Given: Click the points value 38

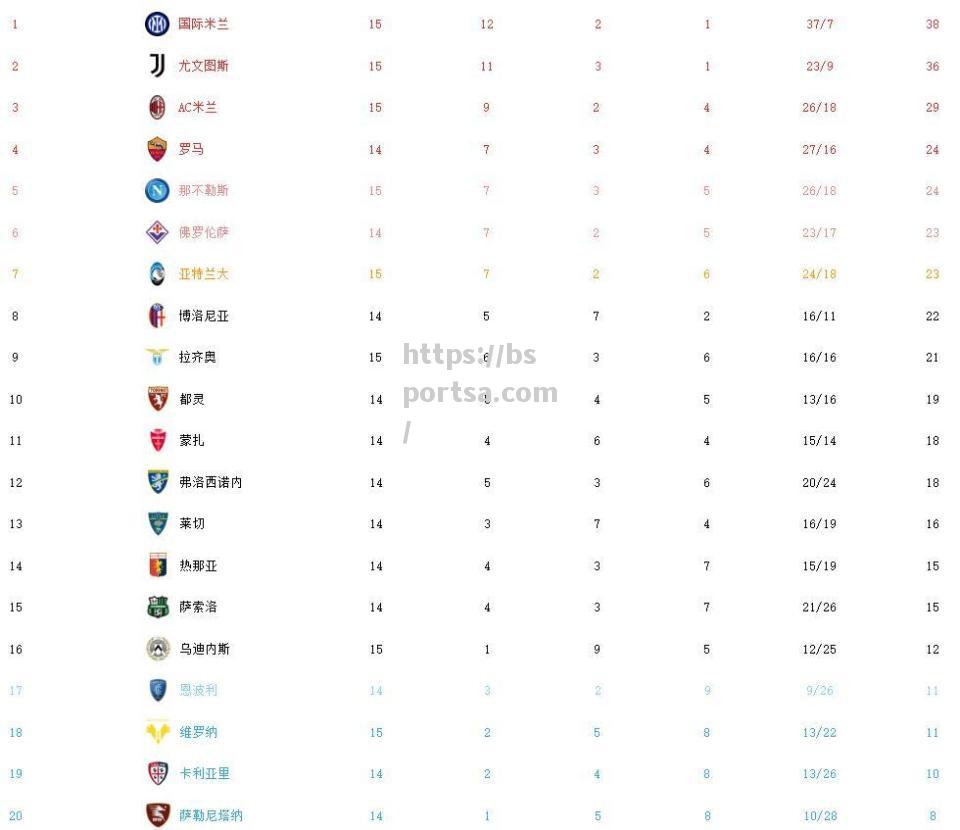Looking at the screenshot, I should (x=932, y=24).
